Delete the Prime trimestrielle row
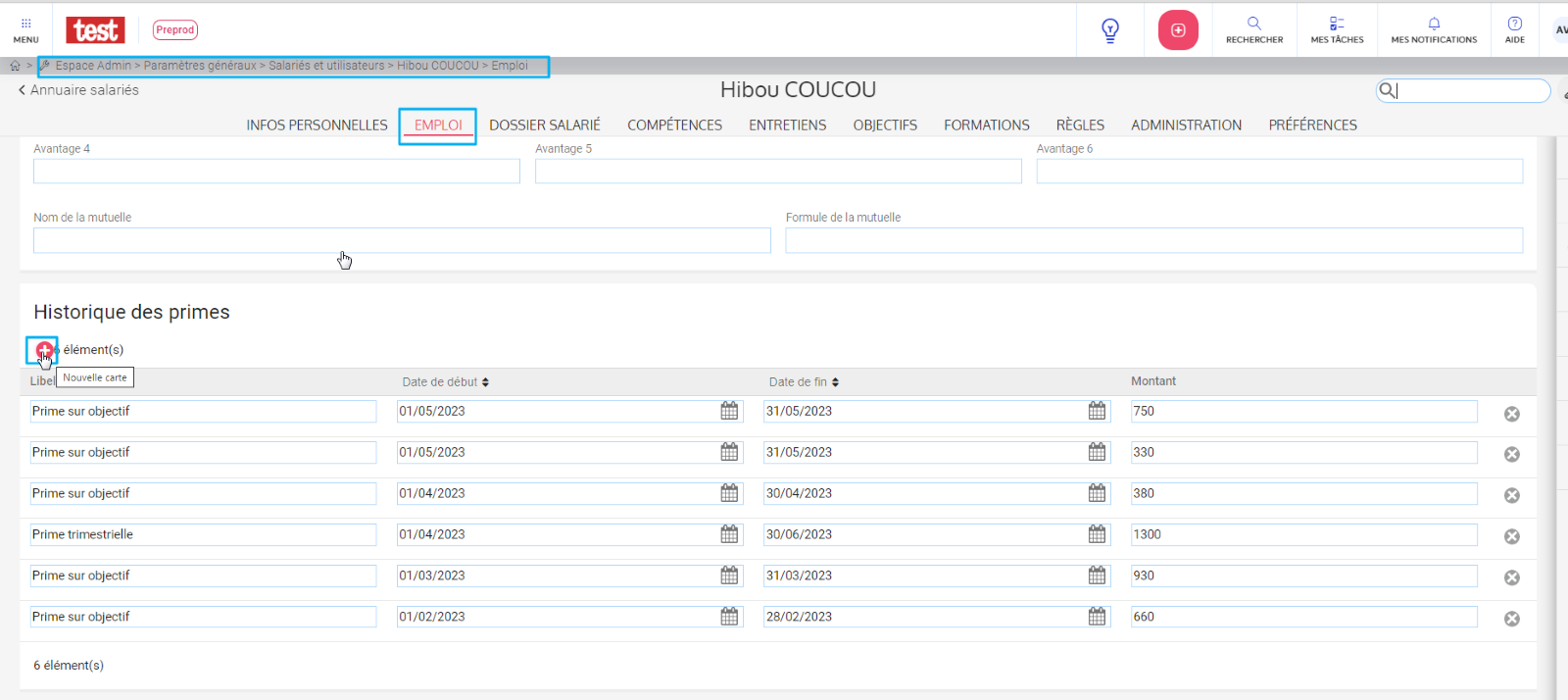Screen dimensions: 1568x700 tap(1511, 536)
